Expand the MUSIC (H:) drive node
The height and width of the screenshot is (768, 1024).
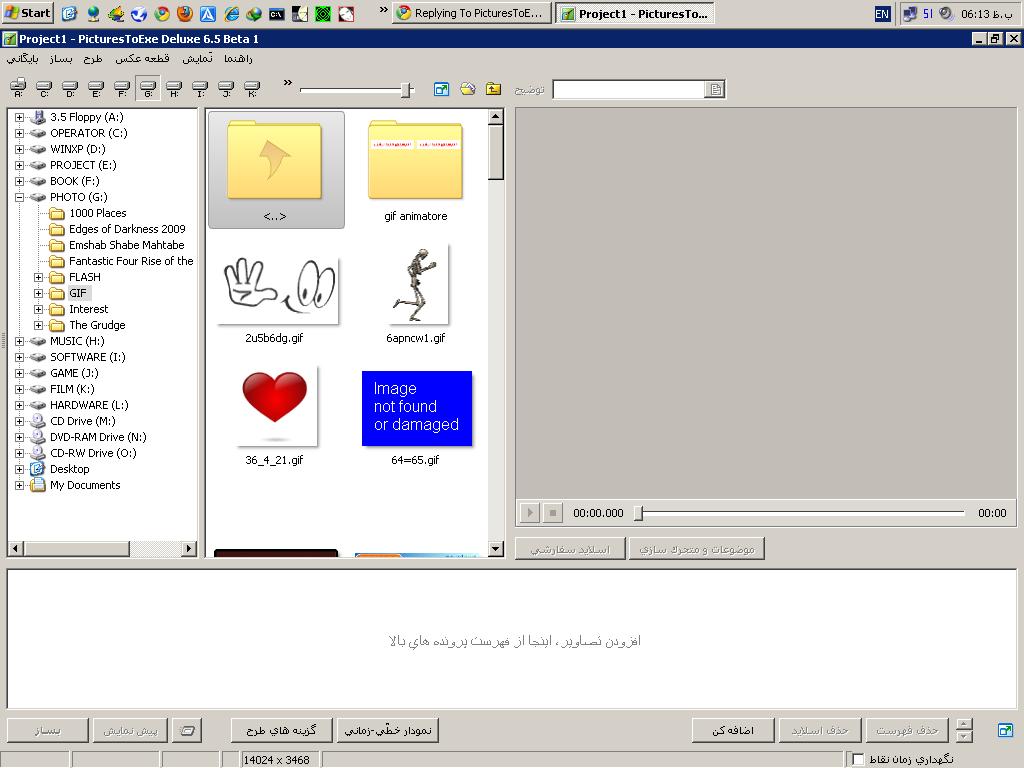click(19, 341)
